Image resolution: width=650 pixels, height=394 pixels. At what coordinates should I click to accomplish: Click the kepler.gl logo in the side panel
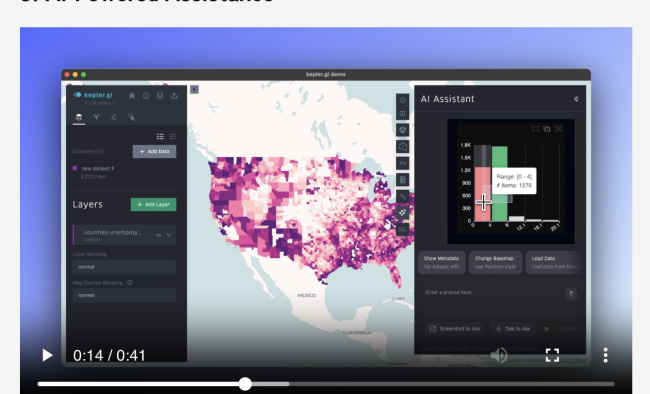[93, 95]
